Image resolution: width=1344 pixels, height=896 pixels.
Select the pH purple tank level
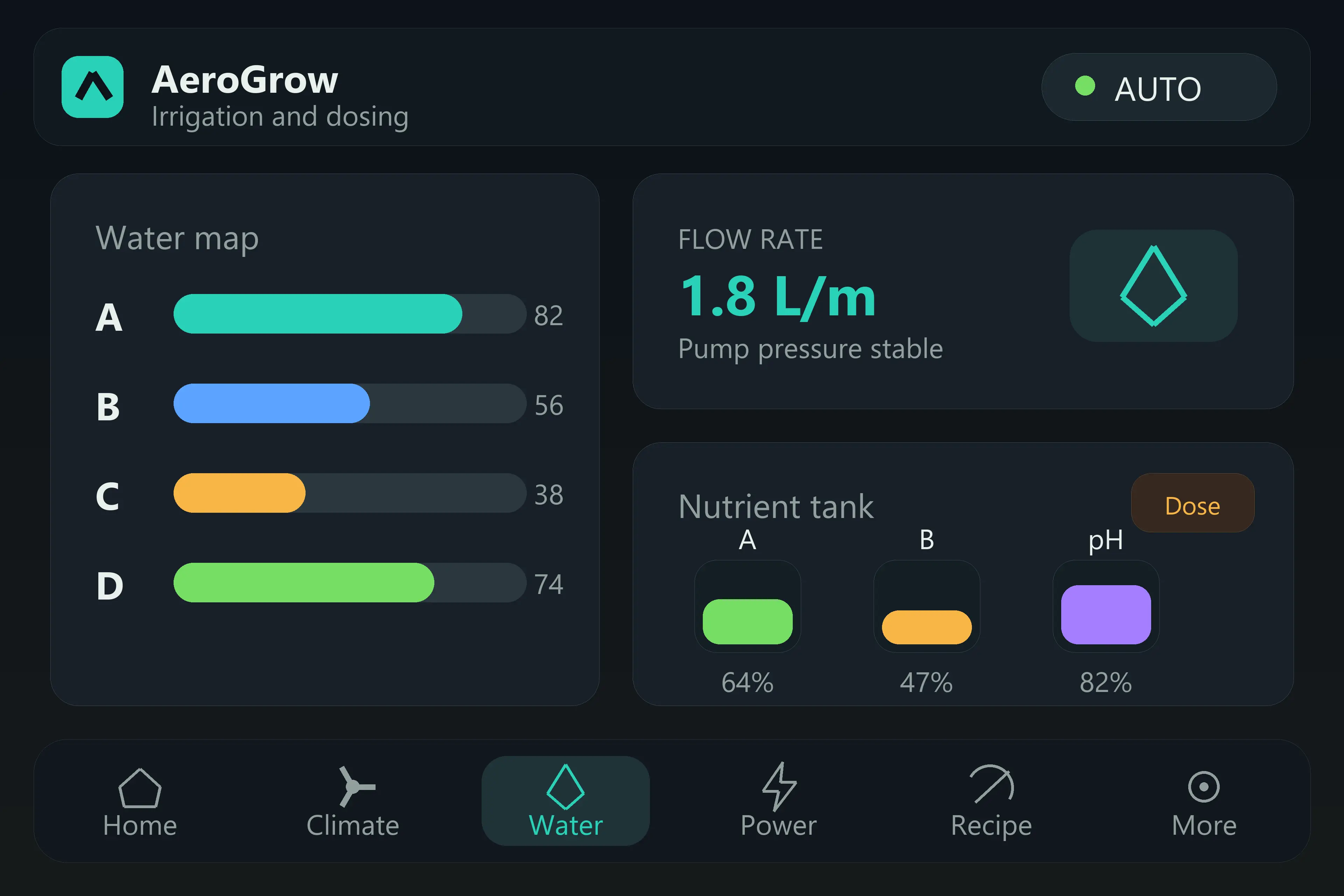point(1106,615)
